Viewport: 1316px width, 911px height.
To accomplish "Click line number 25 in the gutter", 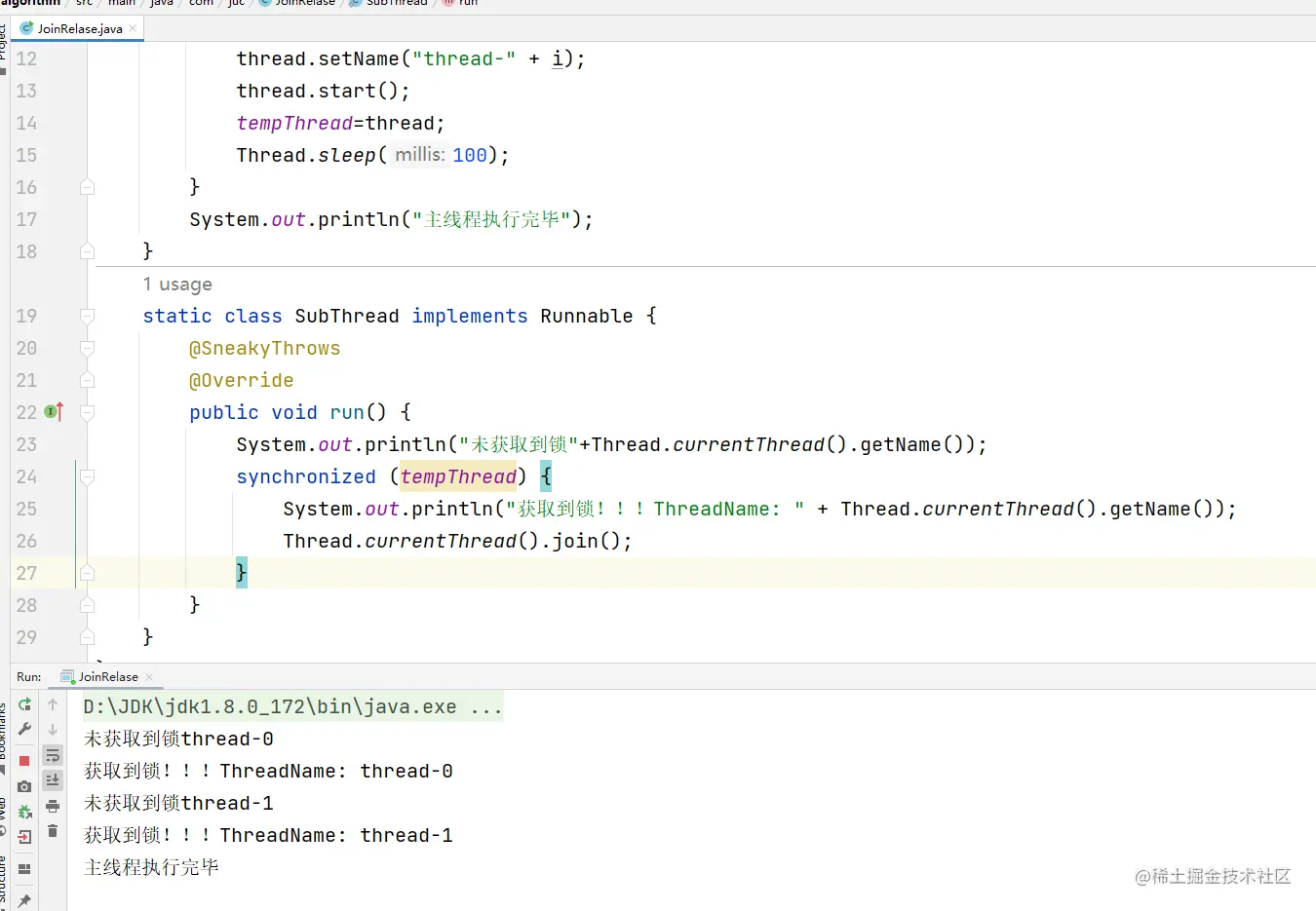I will (26, 509).
